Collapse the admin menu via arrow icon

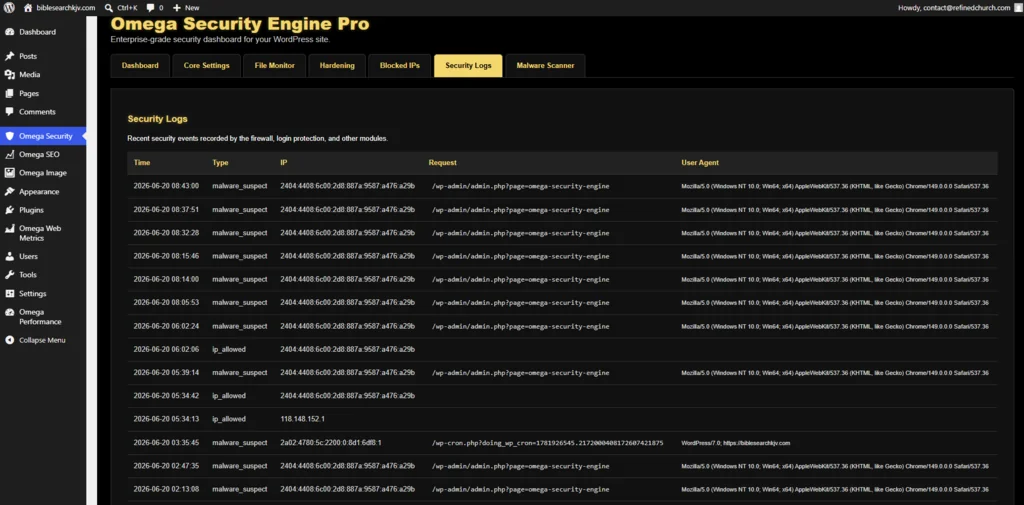[9, 340]
